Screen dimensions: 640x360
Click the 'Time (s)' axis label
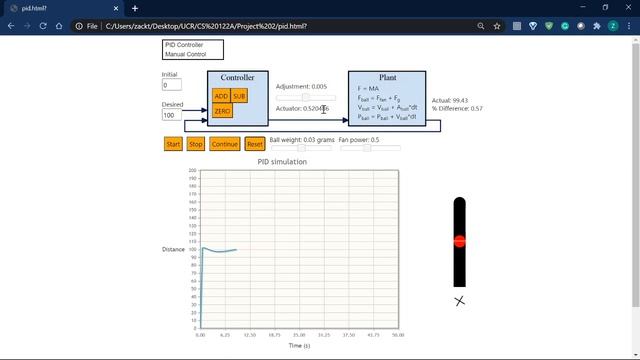(299, 346)
